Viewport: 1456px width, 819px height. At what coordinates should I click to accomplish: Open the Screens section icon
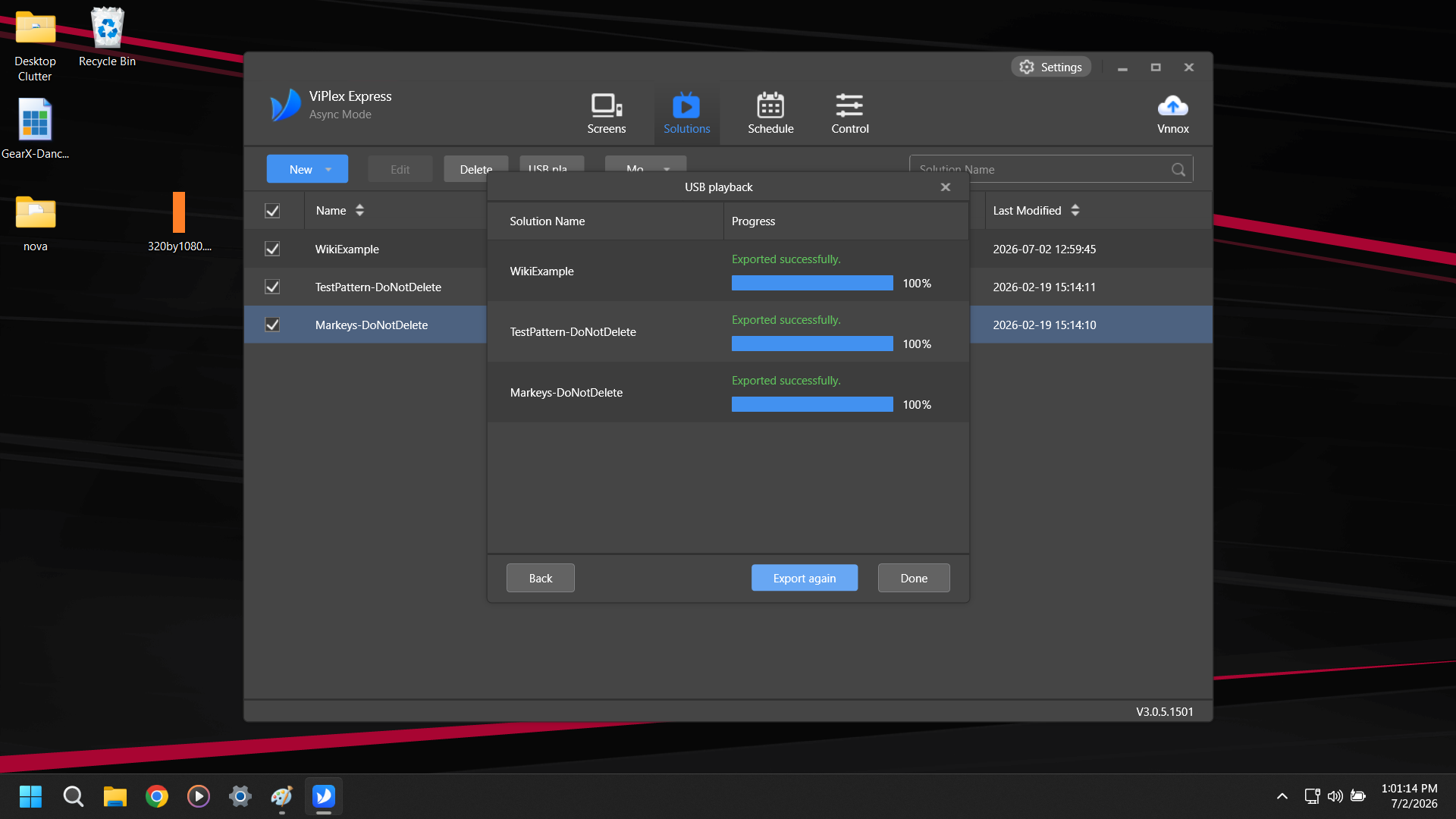pos(606,106)
